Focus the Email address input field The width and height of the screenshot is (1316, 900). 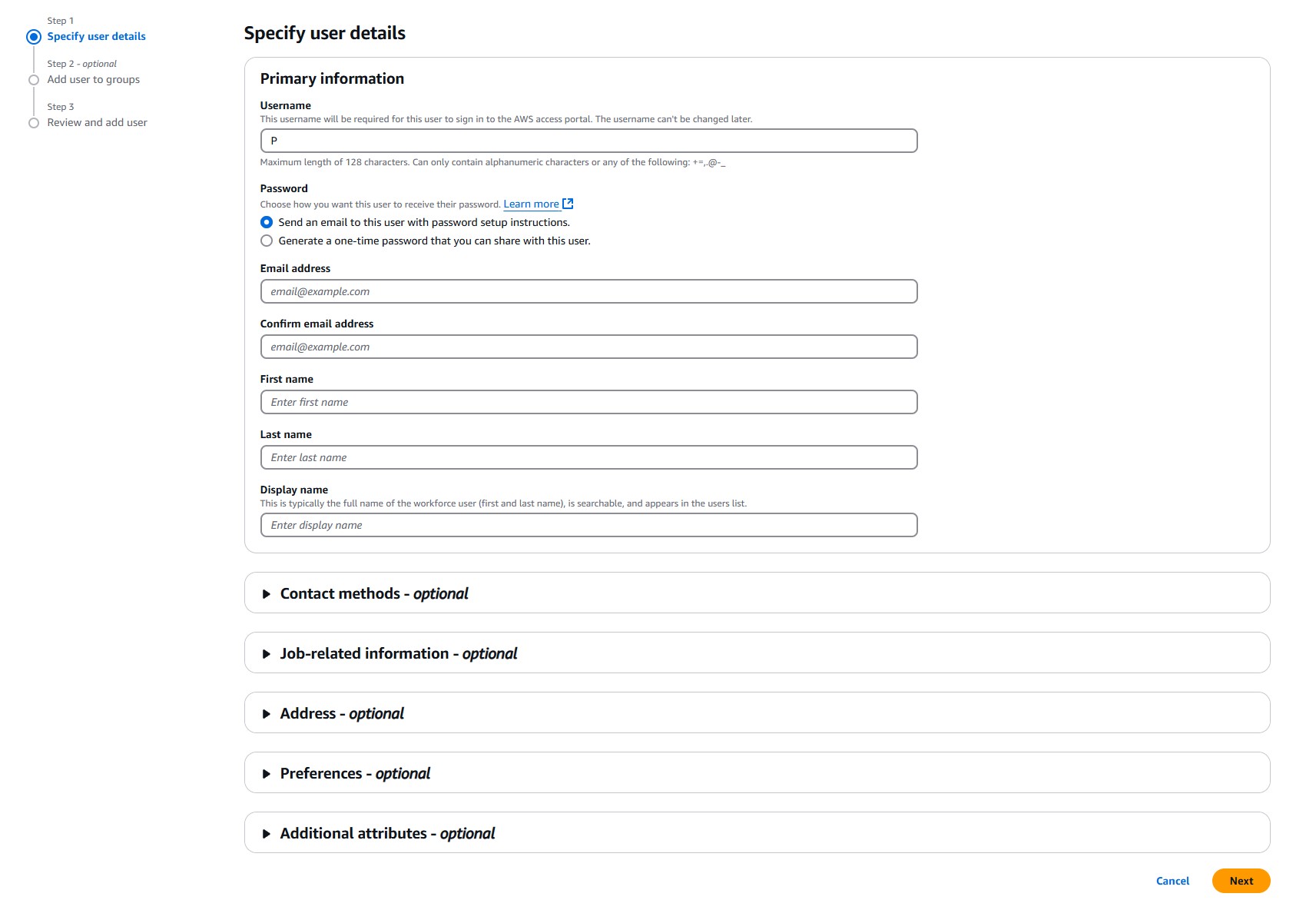[x=588, y=291]
